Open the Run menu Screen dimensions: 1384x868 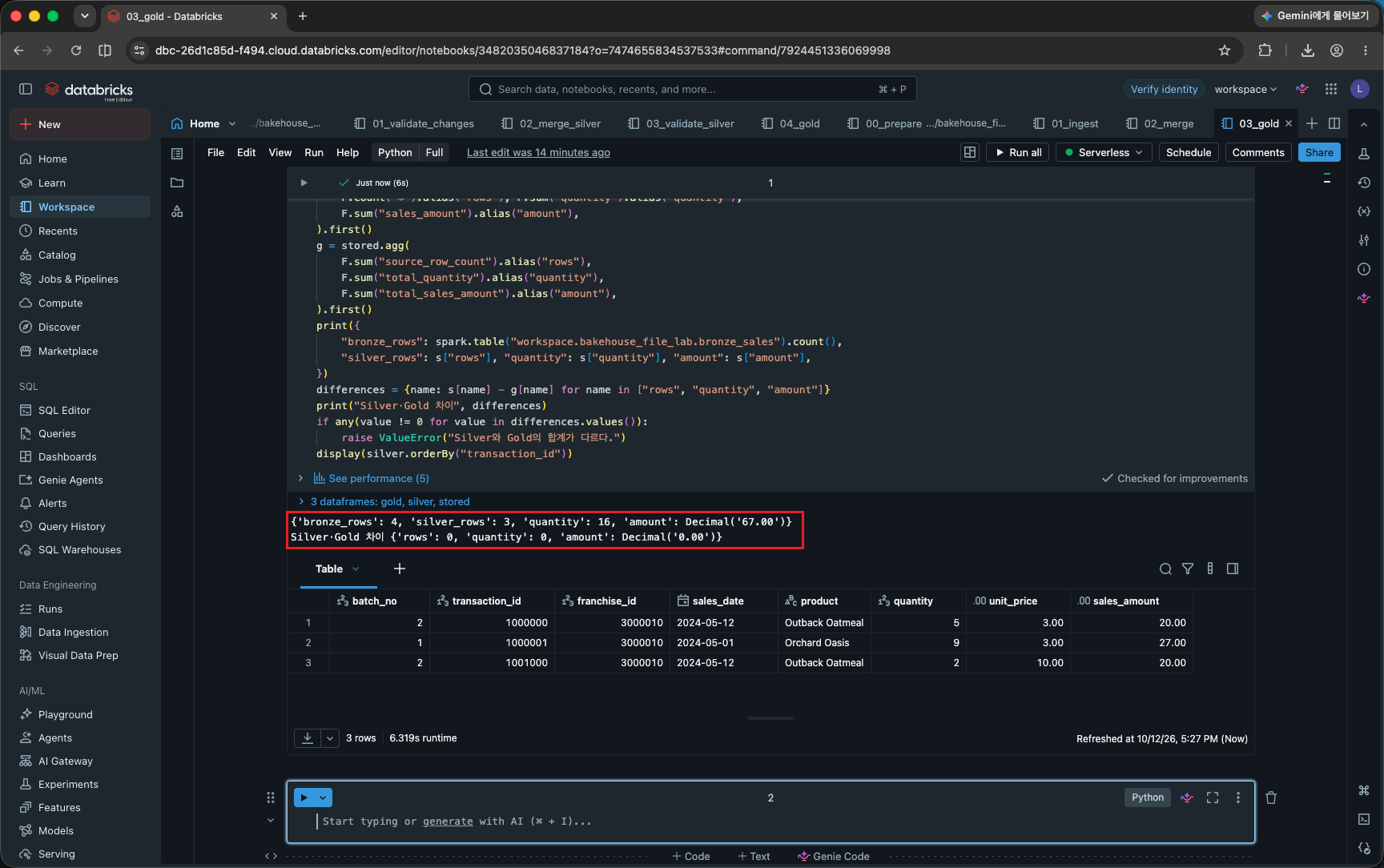[x=314, y=152]
